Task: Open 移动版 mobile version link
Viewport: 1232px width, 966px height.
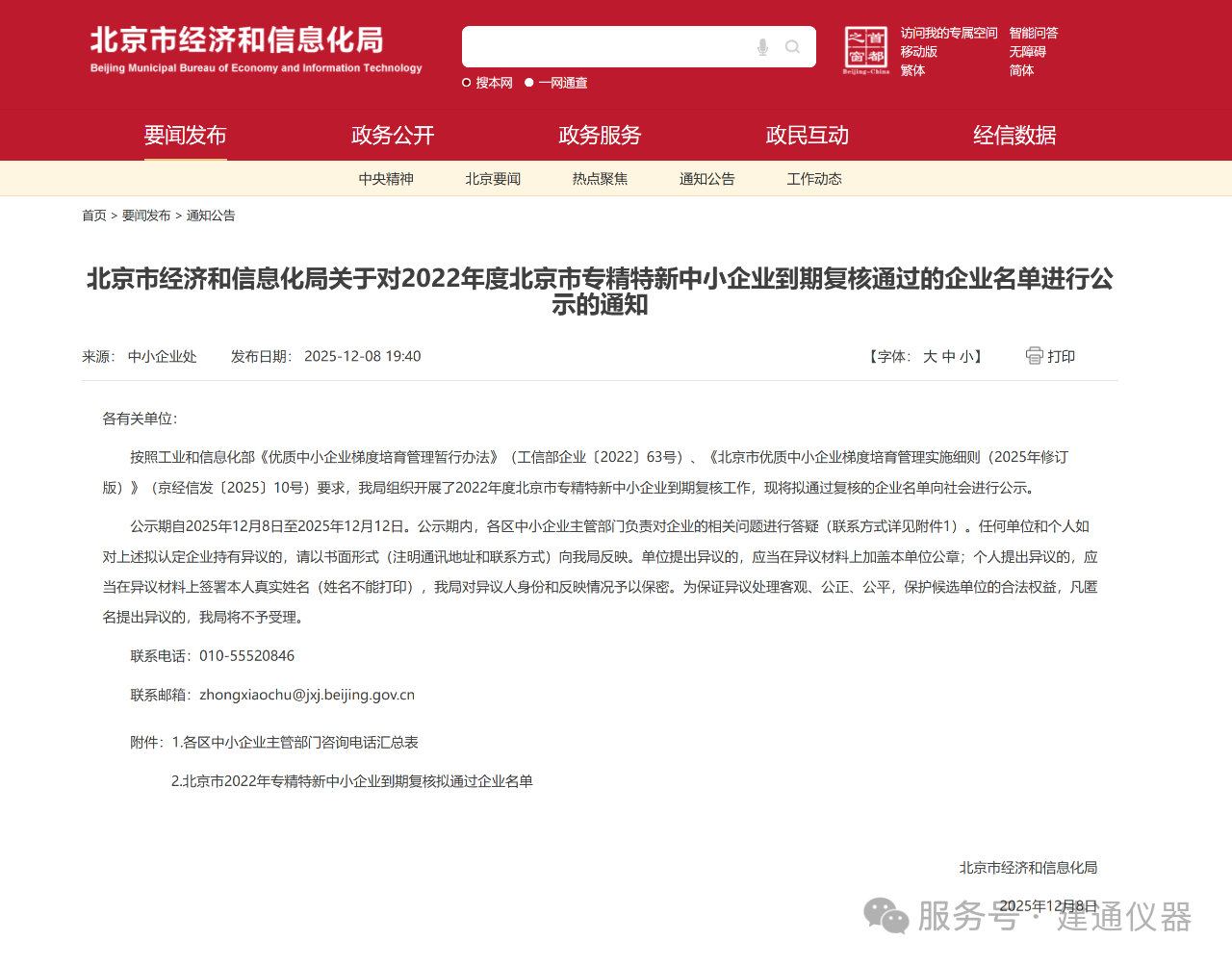Action: 918,51
